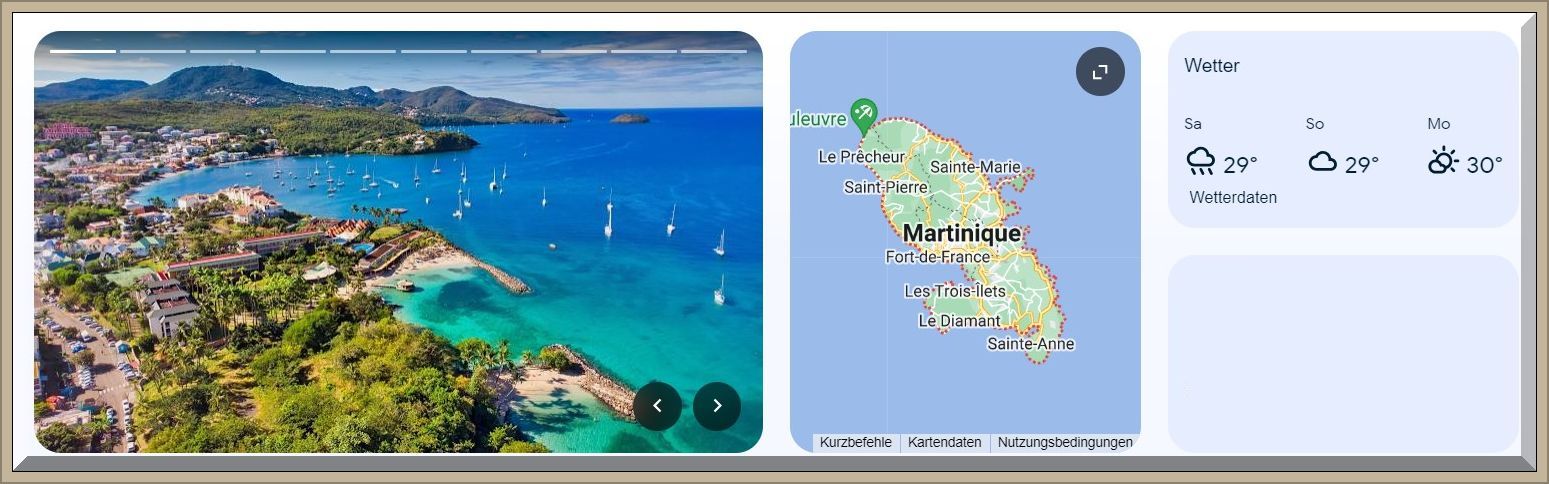Open the Wetterdaten link
Viewport: 1549px width, 484px height.
1232,198
